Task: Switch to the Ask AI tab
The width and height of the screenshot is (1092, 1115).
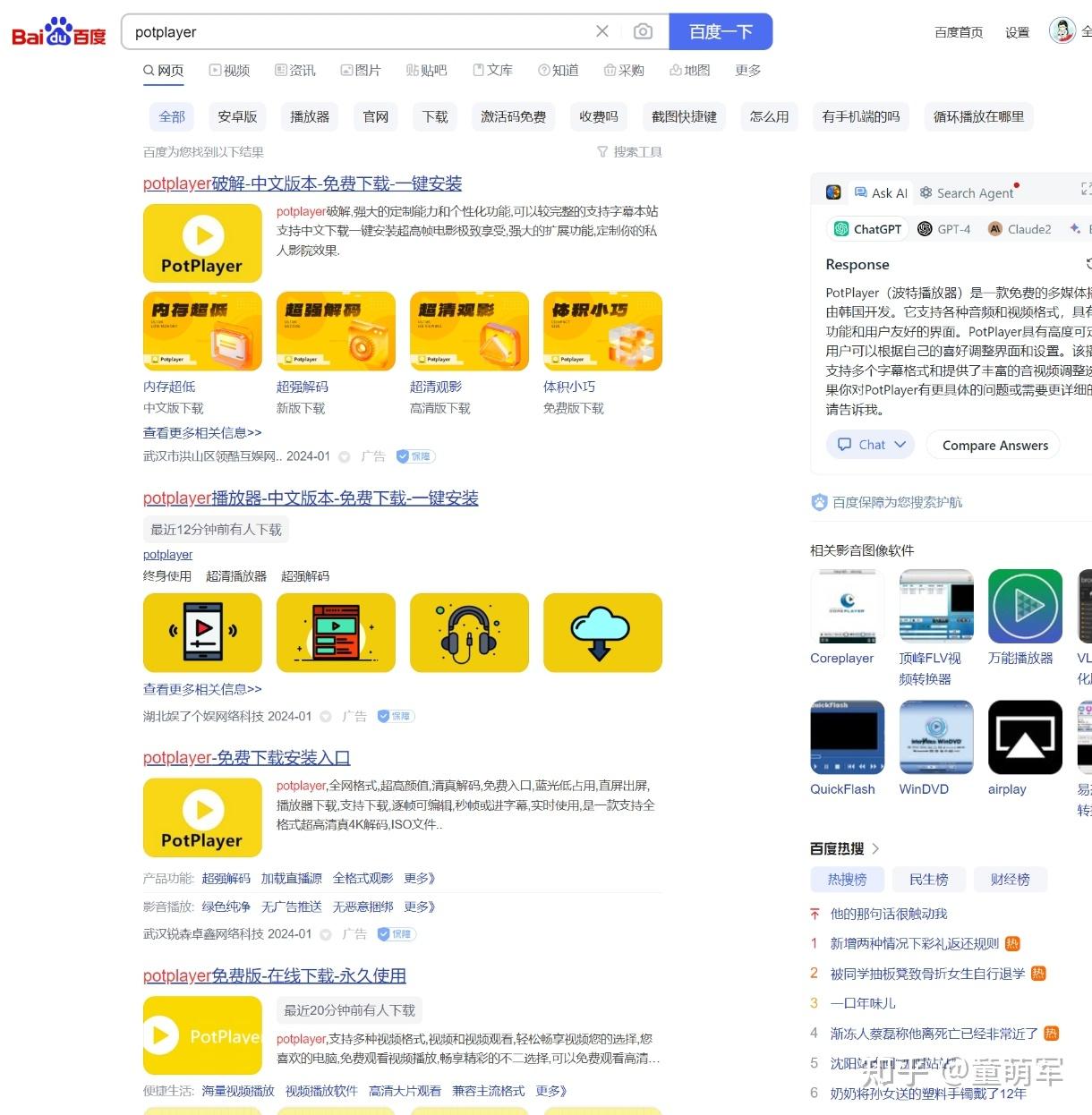Action: coord(881,192)
